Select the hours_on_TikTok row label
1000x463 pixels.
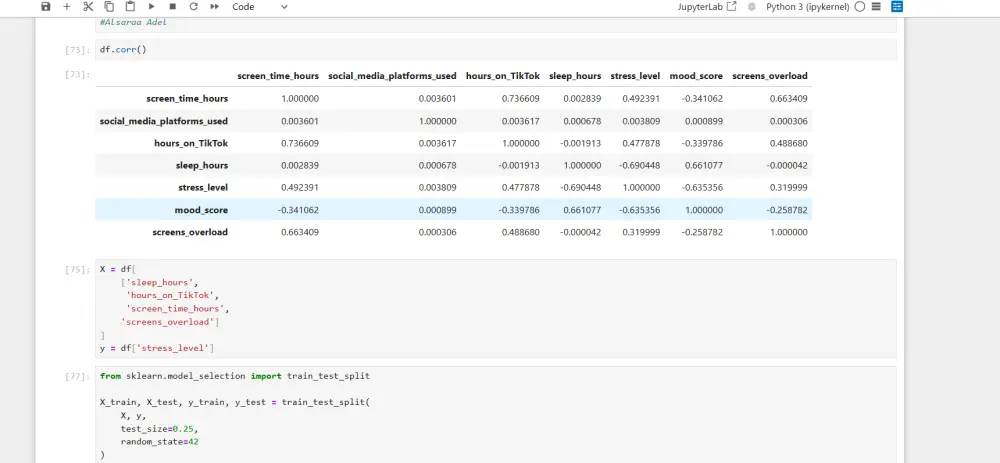pos(191,143)
